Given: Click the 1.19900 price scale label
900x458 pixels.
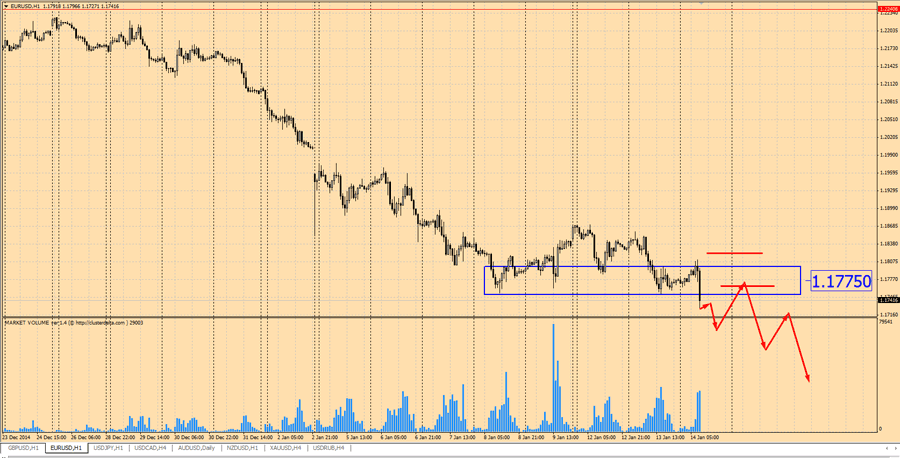Looking at the screenshot, I should 887,155.
